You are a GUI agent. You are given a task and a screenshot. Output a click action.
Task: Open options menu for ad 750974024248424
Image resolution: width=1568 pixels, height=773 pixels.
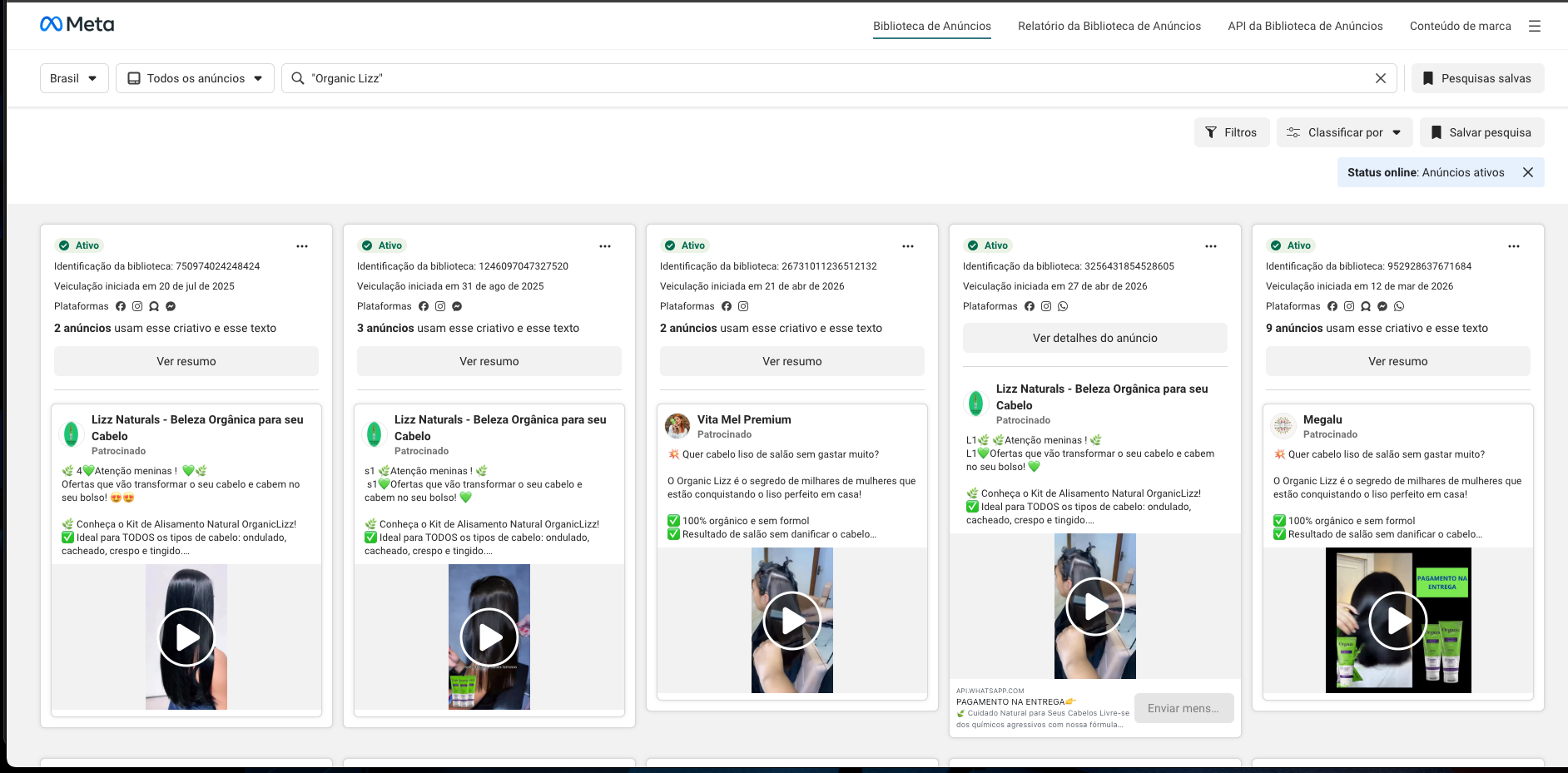pos(302,246)
